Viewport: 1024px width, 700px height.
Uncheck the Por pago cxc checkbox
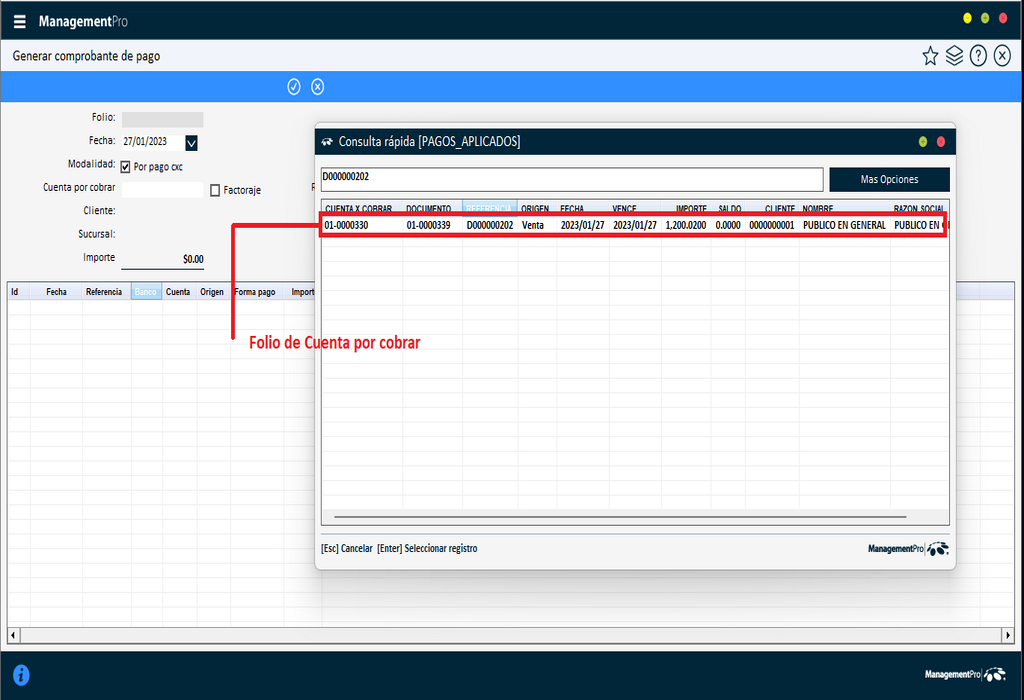[x=124, y=167]
